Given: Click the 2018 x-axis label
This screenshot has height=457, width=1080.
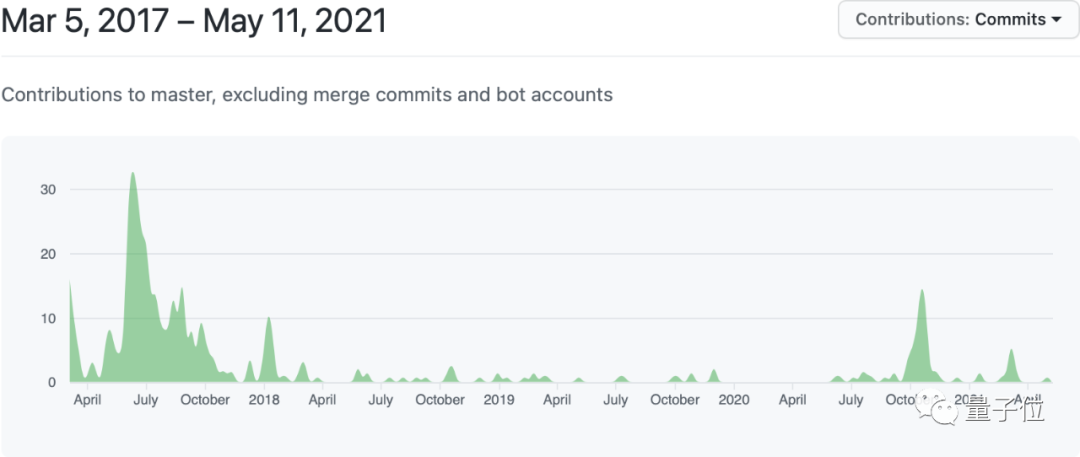Looking at the screenshot, I should coord(264,400).
